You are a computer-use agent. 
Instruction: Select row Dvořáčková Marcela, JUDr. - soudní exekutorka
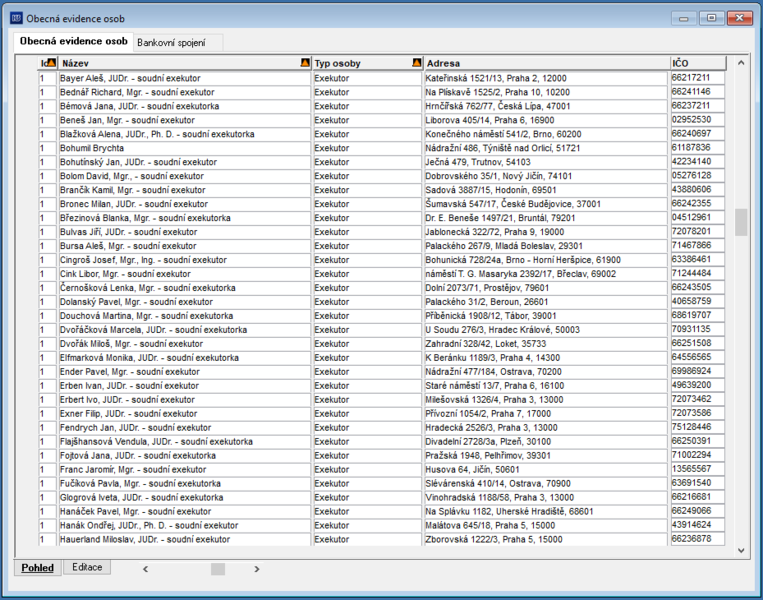coord(382,330)
